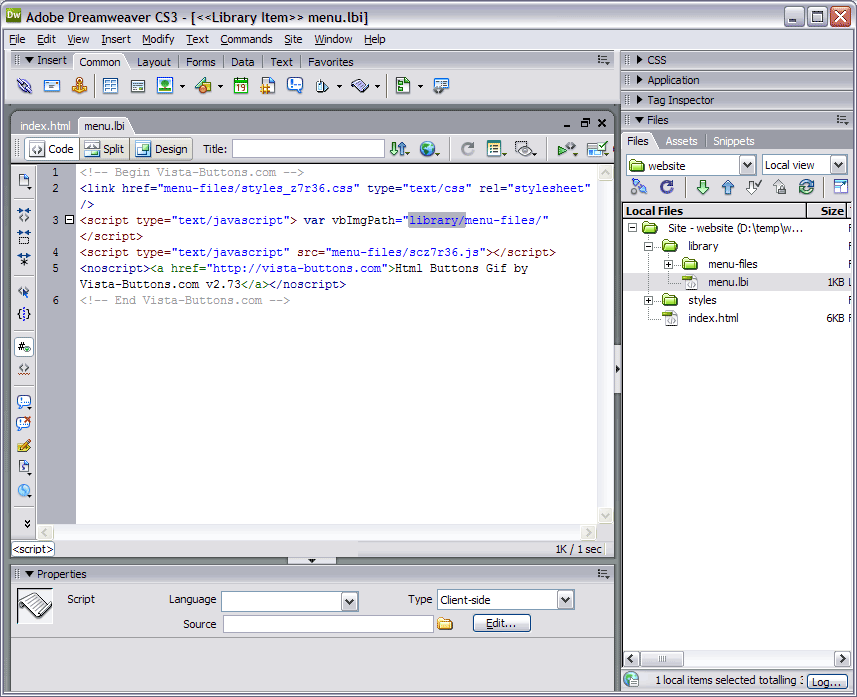The width and height of the screenshot is (857, 697).
Task: Click the Collapse Full Tag icon
Action: [24, 214]
